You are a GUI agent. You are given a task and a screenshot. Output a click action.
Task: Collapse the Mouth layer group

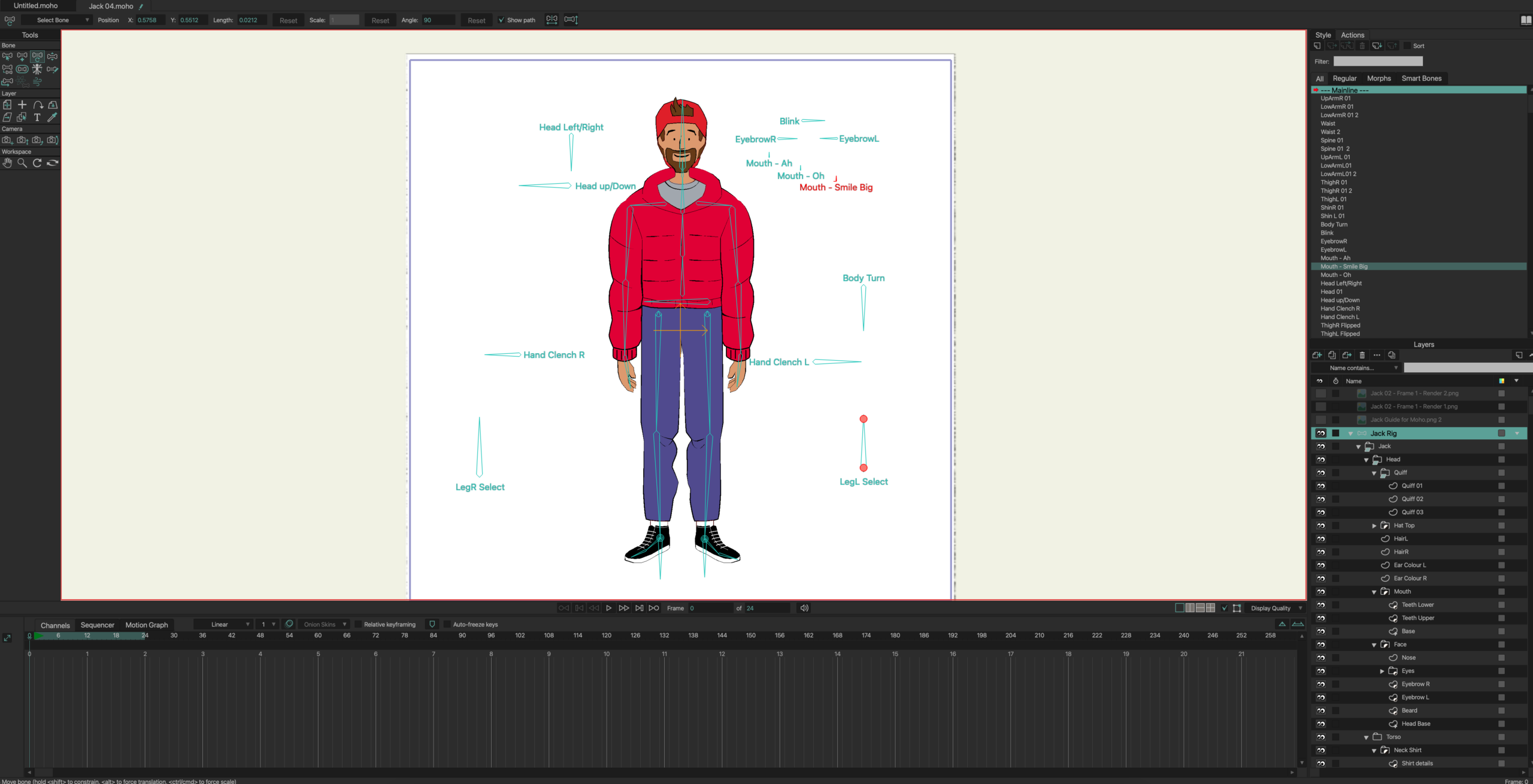pyautogui.click(x=1374, y=592)
